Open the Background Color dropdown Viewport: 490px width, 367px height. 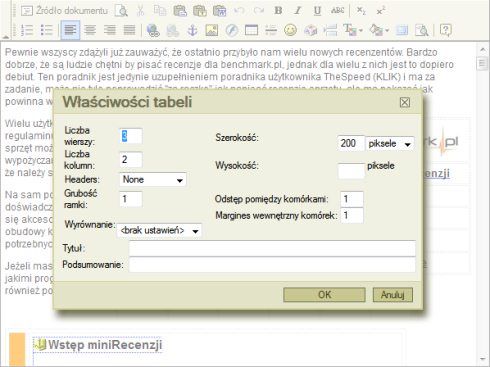click(379, 30)
